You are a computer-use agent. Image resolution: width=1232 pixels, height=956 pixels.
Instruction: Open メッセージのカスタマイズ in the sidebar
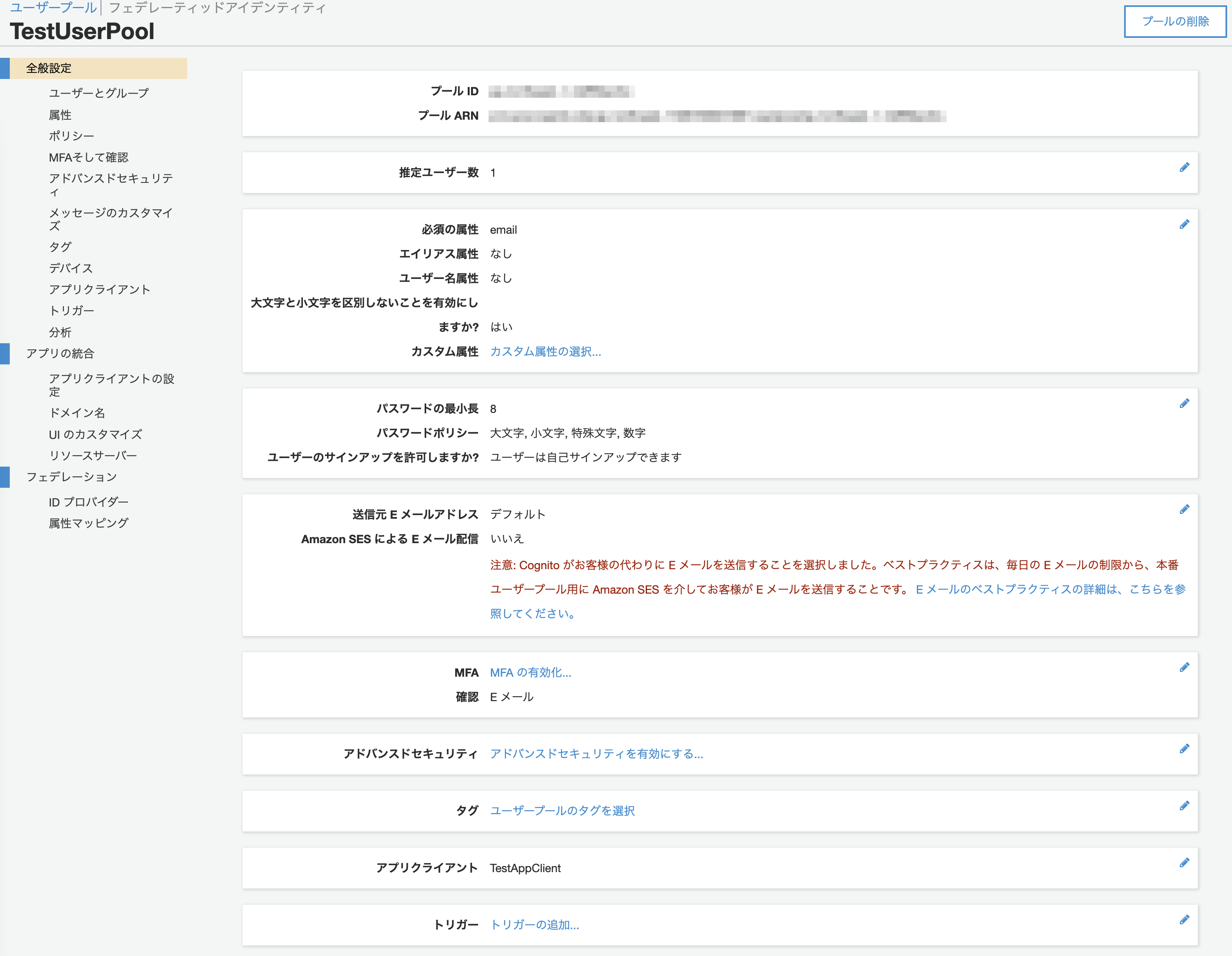111,219
